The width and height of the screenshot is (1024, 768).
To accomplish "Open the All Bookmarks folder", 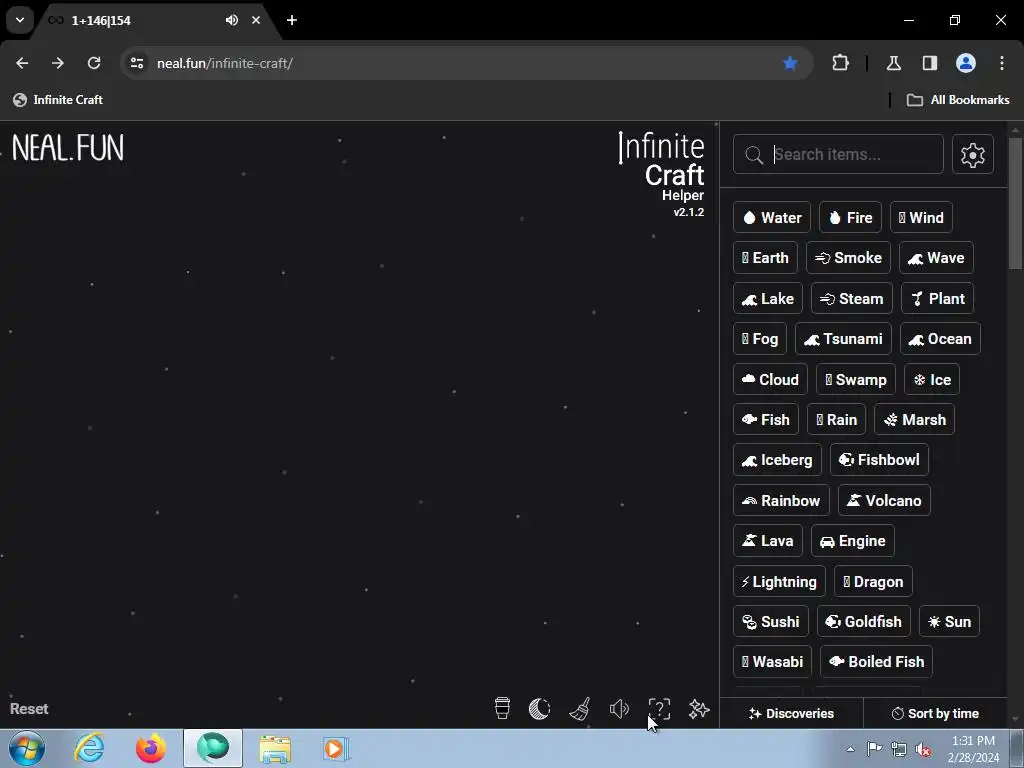I will pyautogui.click(x=958, y=100).
